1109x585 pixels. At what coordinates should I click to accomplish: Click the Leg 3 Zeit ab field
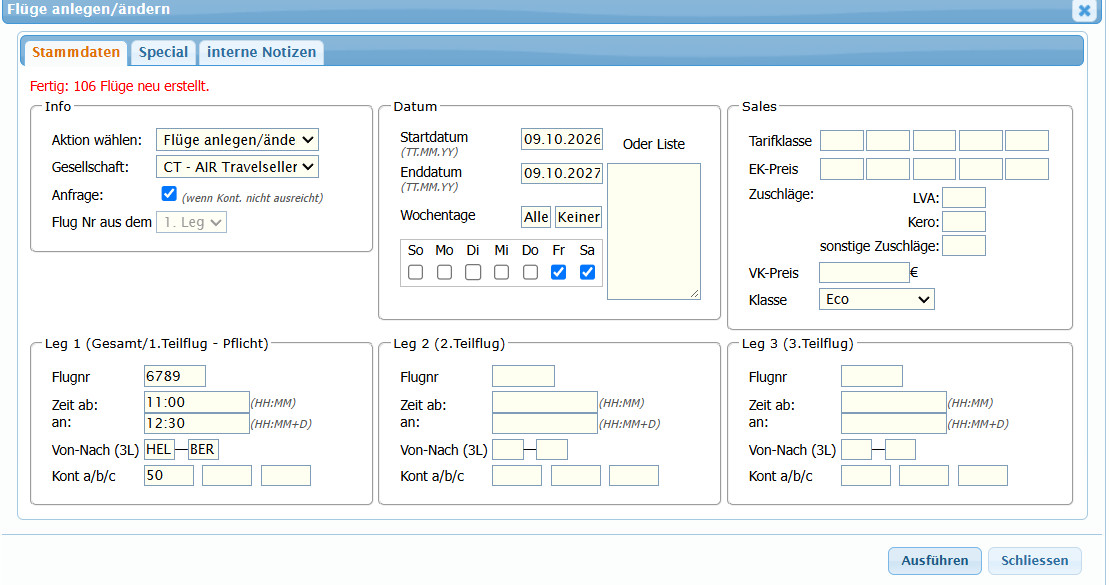[893, 402]
